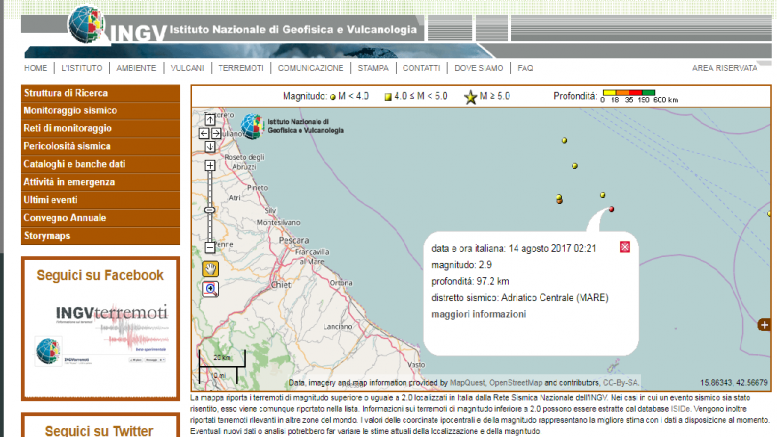Viewport: 777px width, 437px height.
Task: Select the zoom box magnifier tool
Action: (209, 288)
